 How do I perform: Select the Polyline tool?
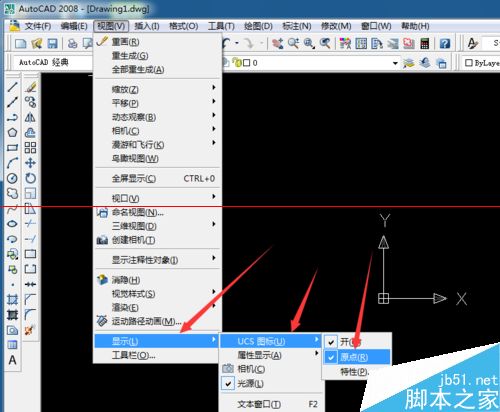pyautogui.click(x=12, y=118)
